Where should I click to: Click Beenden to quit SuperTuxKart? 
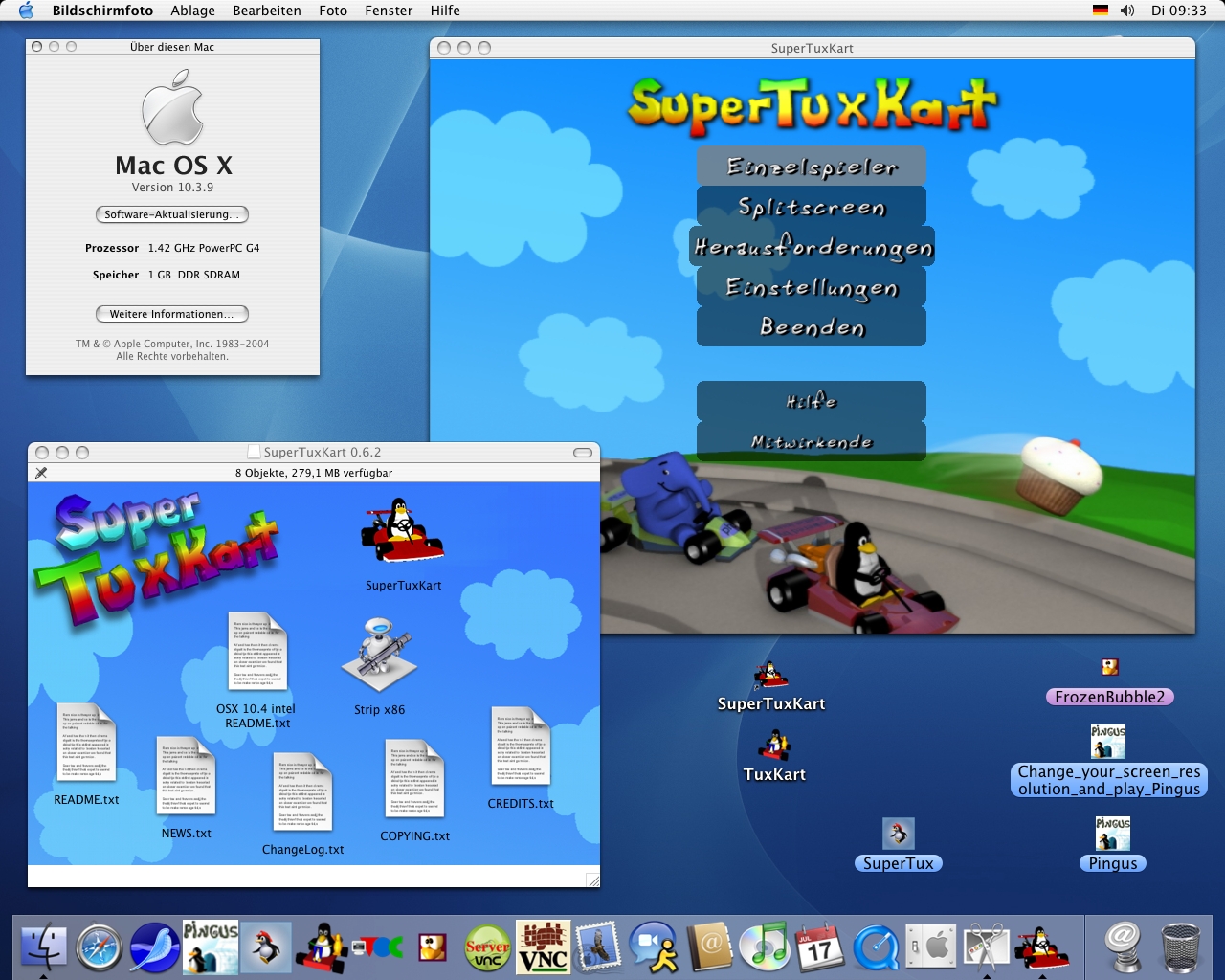click(812, 326)
